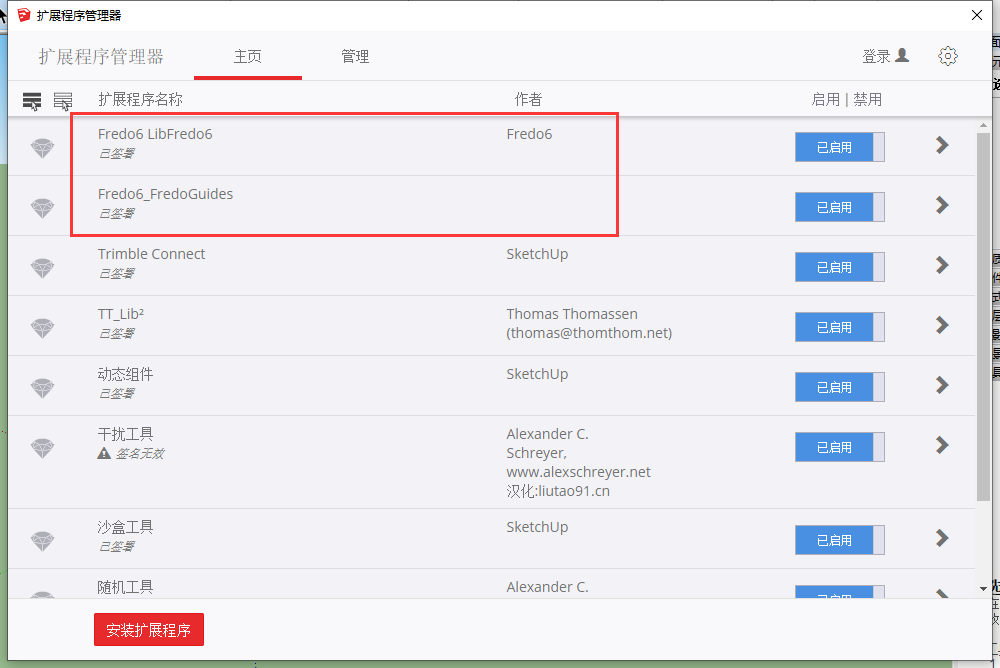The width and height of the screenshot is (1000, 668).
Task: Open settings via the gear icon
Action: tap(948, 56)
